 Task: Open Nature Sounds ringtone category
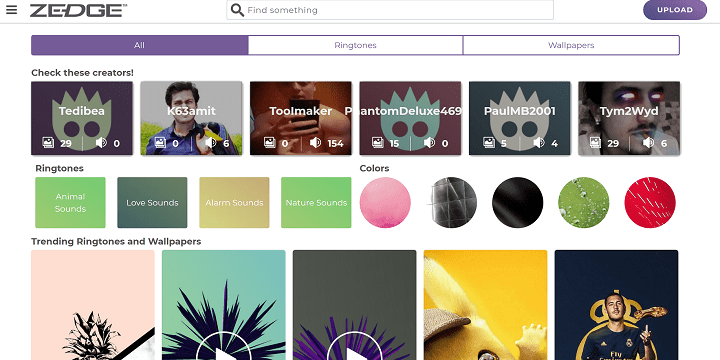(316, 202)
